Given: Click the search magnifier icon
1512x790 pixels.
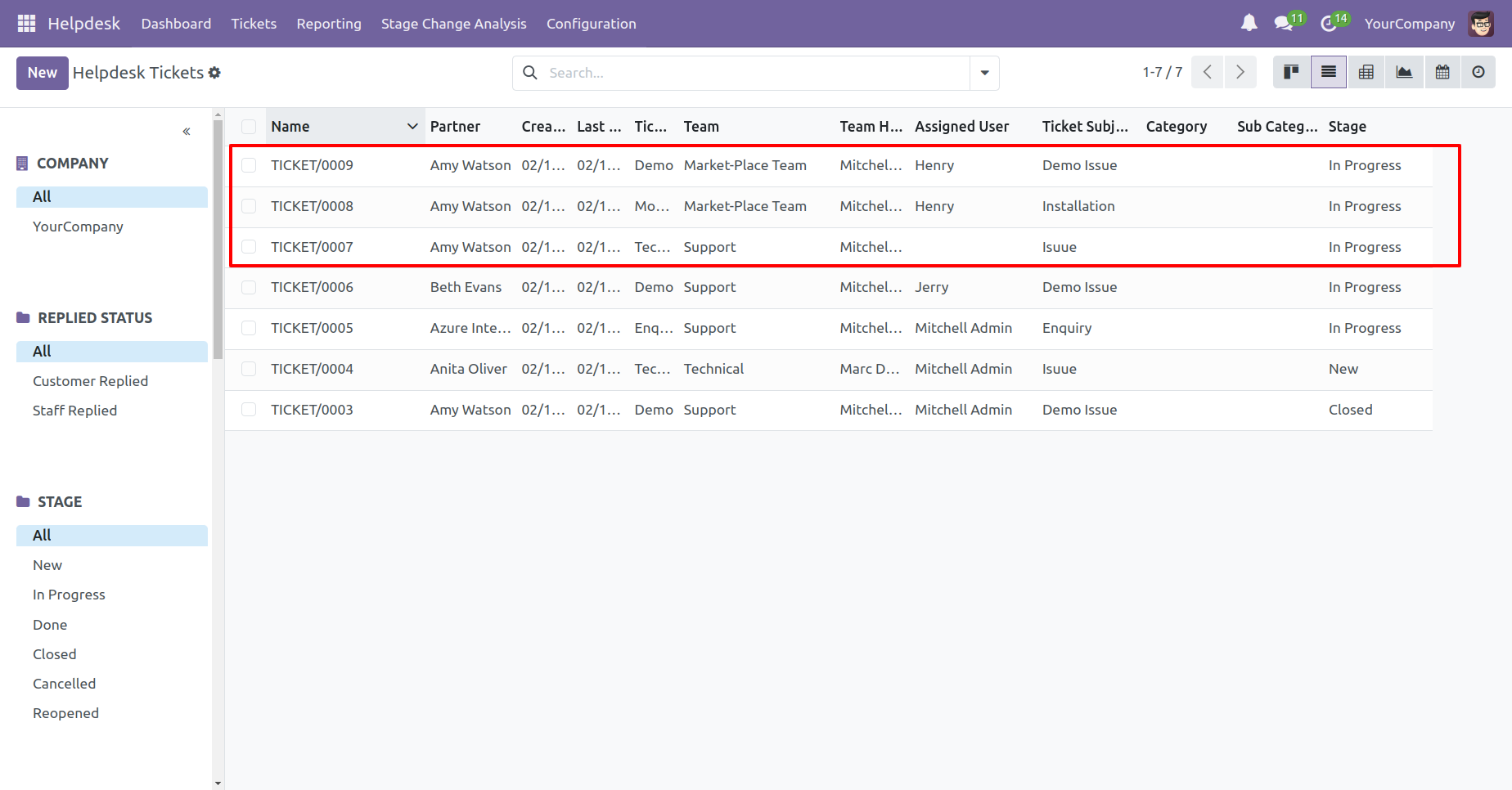Looking at the screenshot, I should (x=530, y=73).
